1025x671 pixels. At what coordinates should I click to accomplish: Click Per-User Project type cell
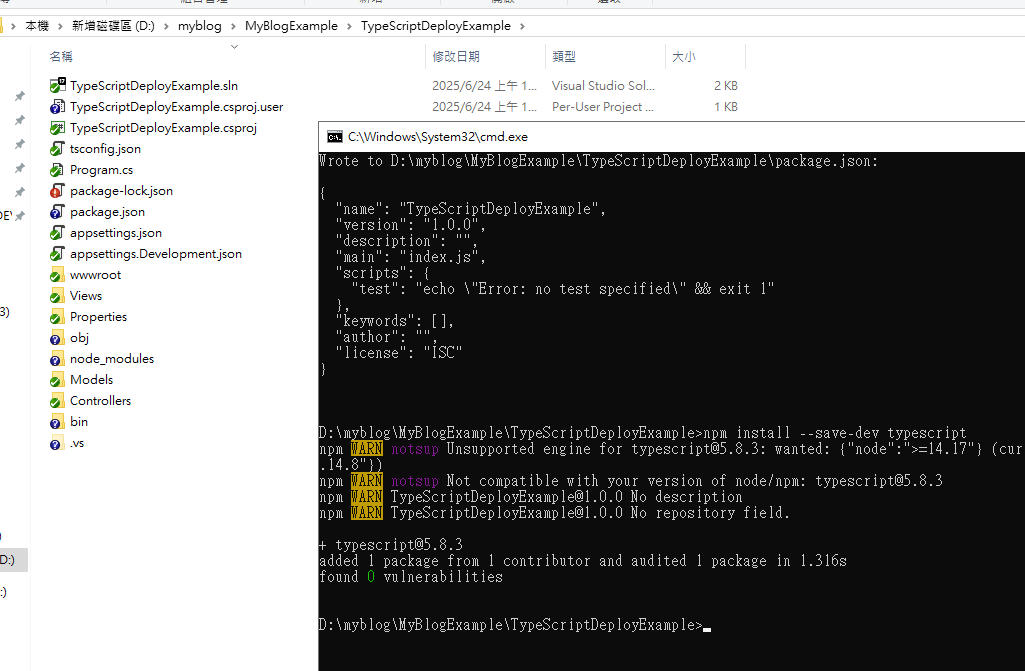click(x=602, y=107)
